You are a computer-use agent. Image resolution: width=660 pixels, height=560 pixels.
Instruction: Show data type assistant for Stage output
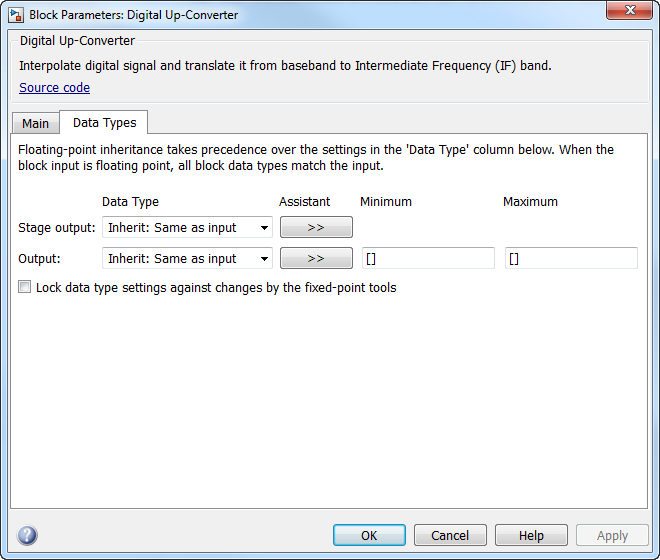(316, 227)
